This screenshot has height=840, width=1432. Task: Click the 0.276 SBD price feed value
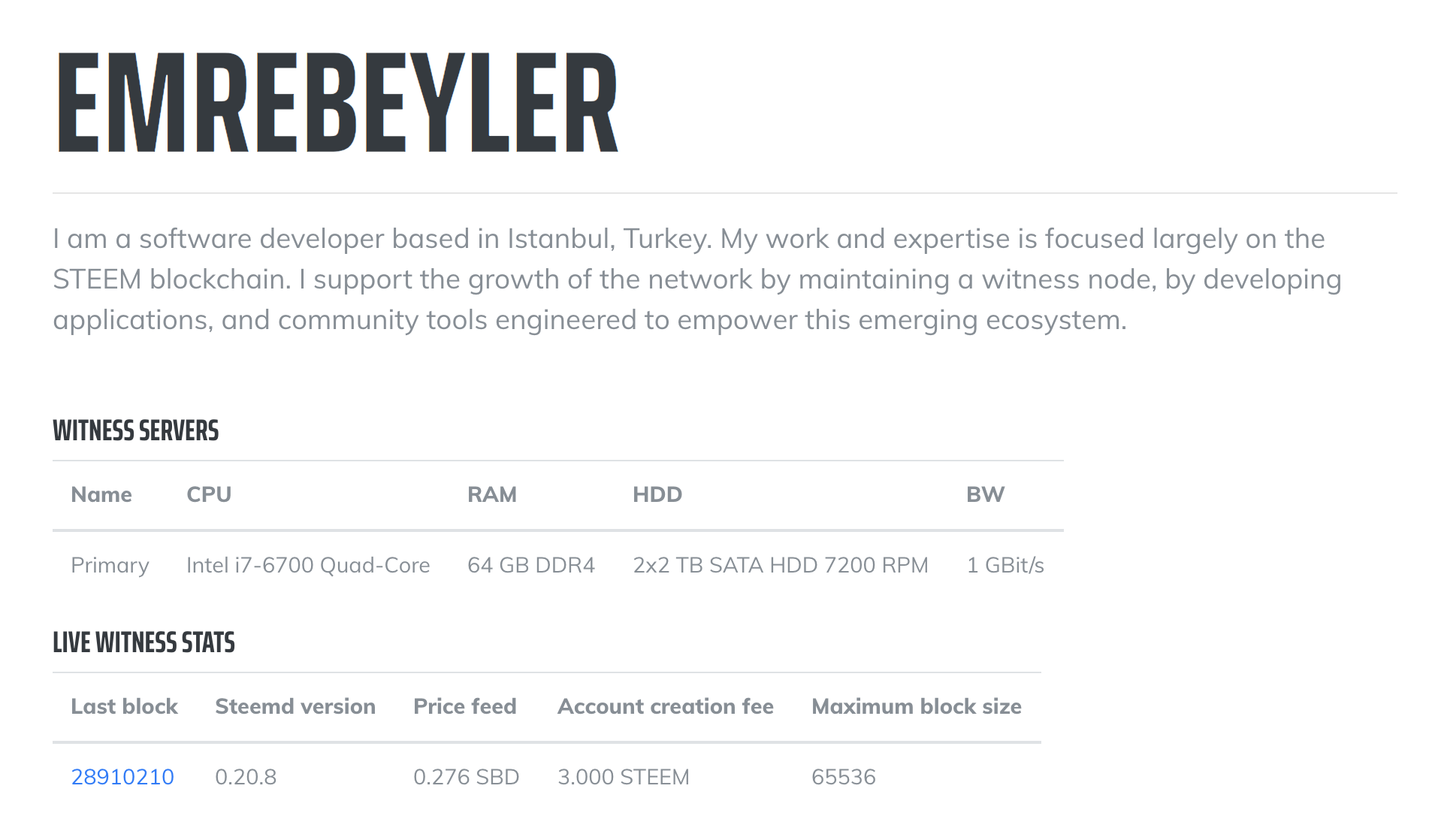(467, 777)
